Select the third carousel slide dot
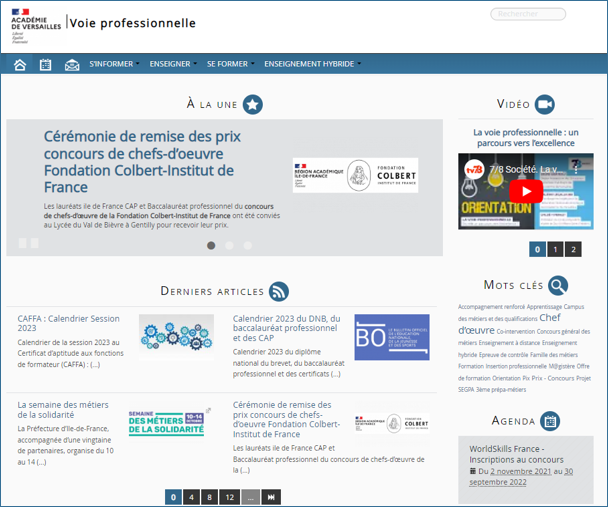 tap(247, 245)
